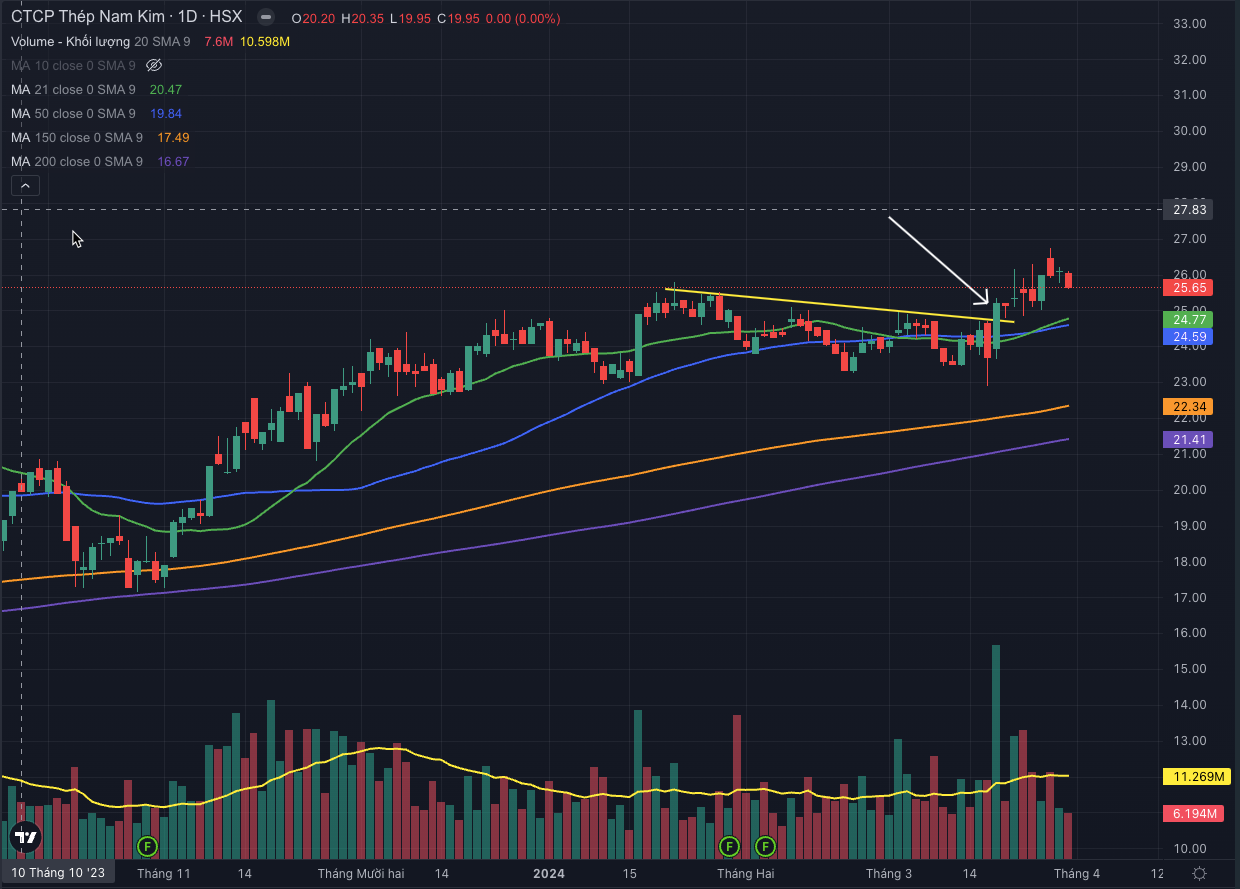Click the 30.00 tick on the price axis
Viewport: 1240px width, 889px height.
coord(1189,130)
